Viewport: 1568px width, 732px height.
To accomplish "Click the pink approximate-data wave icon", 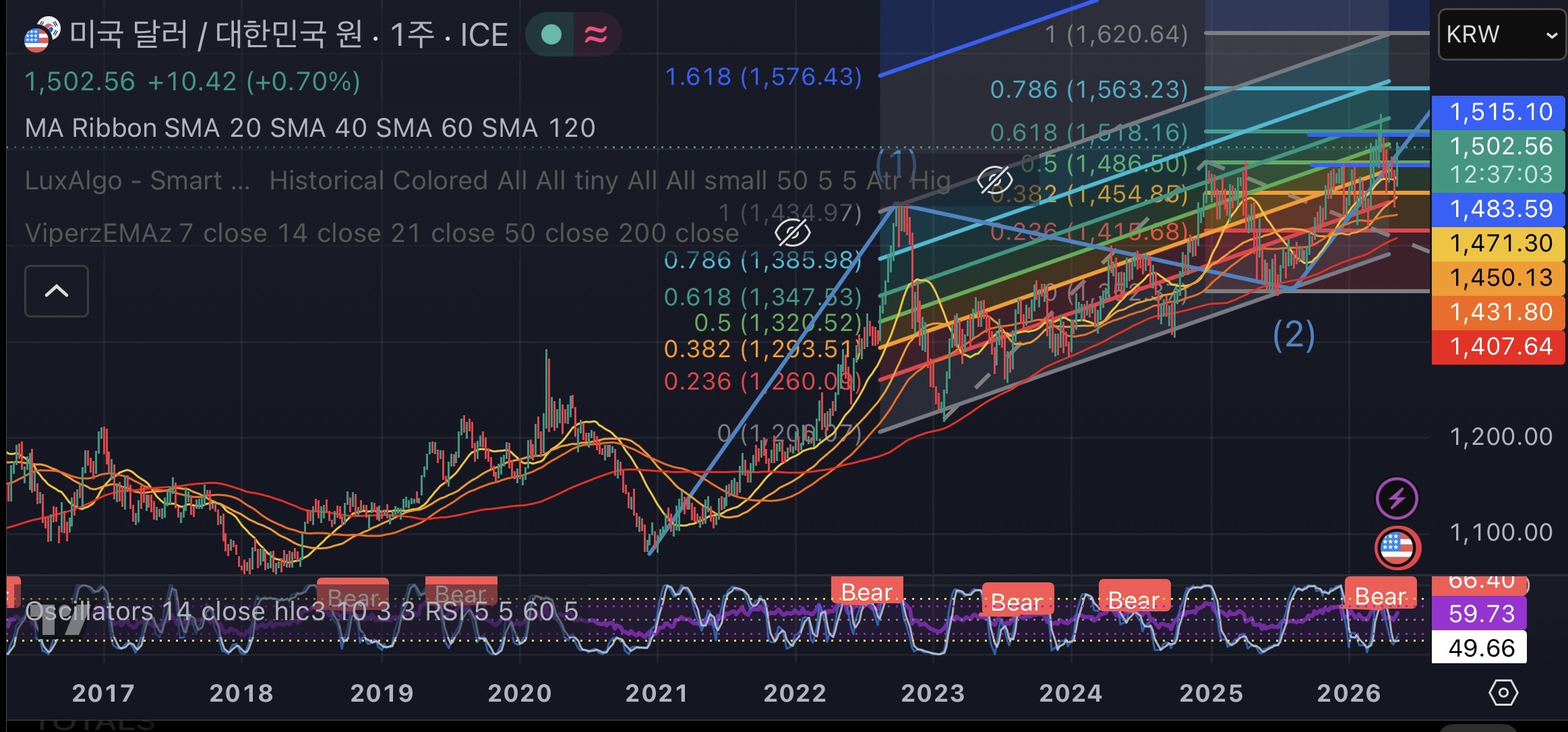I will tap(596, 34).
